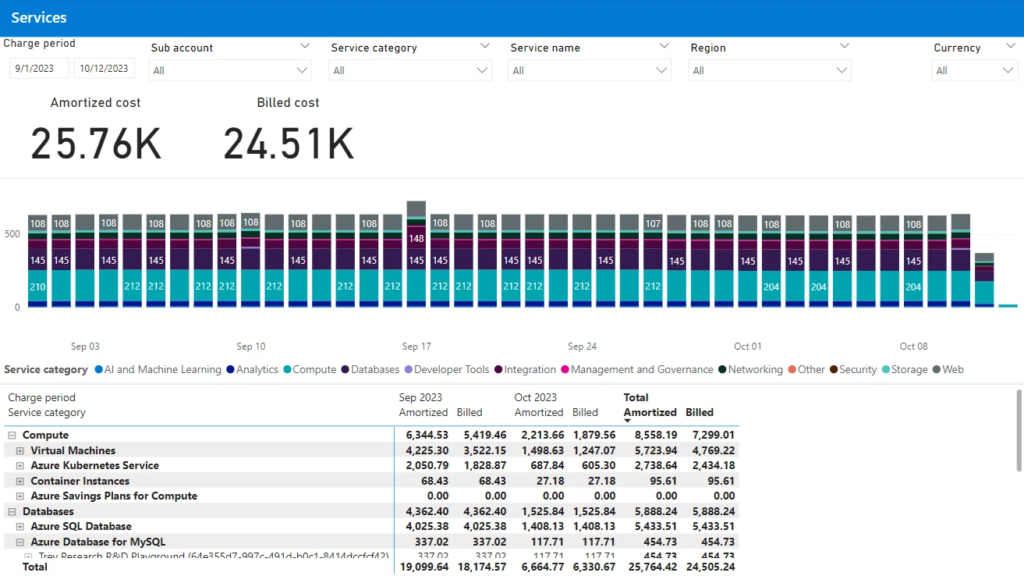Viewport: 1024px width, 576px height.
Task: Expand the Azure Kubernetes Service row
Action: [20, 466]
